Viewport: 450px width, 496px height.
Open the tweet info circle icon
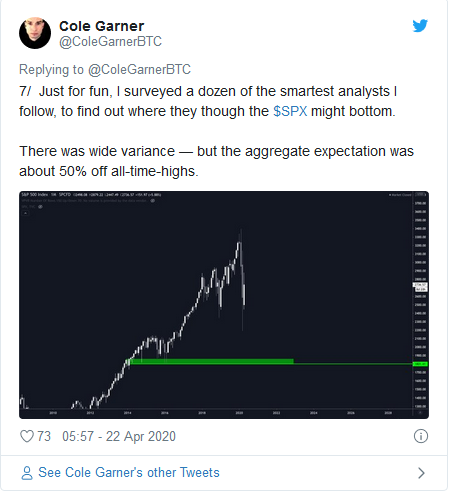[421, 436]
